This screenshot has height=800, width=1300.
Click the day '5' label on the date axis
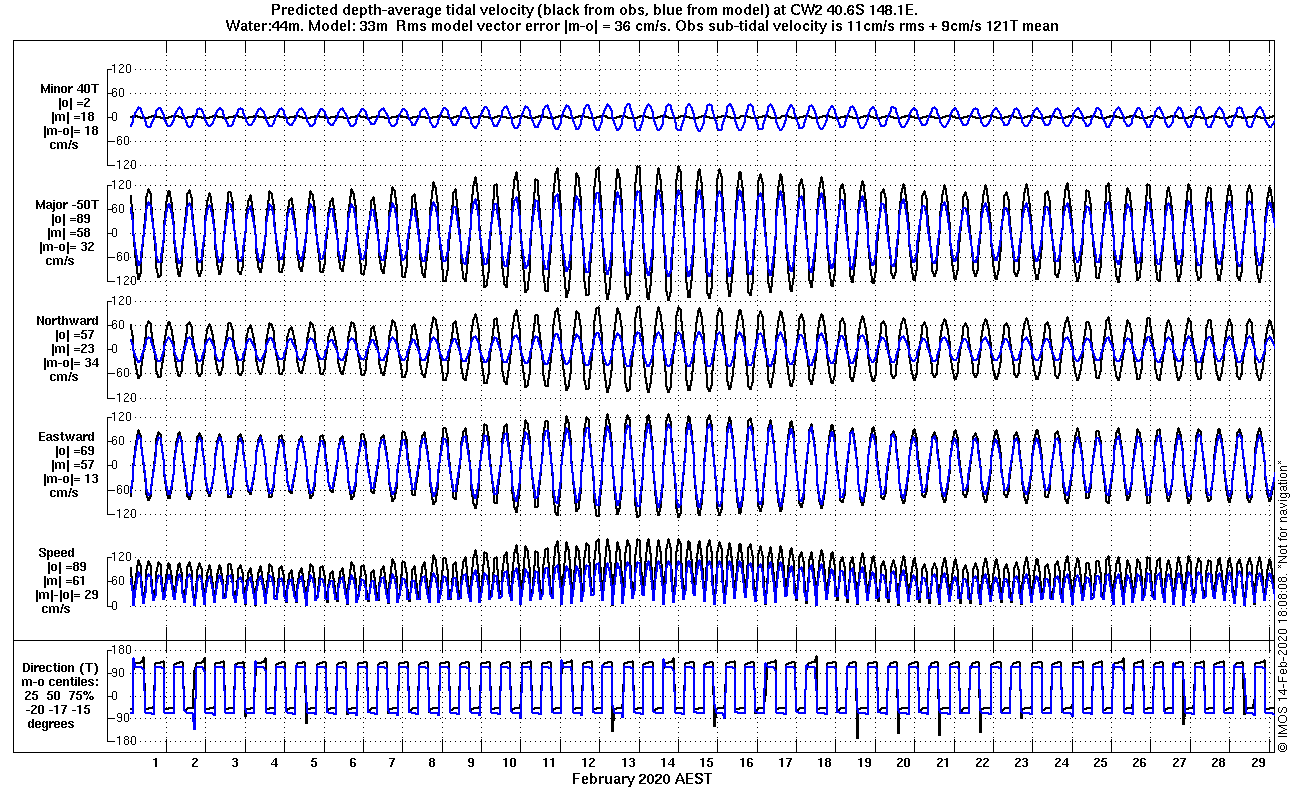point(313,763)
